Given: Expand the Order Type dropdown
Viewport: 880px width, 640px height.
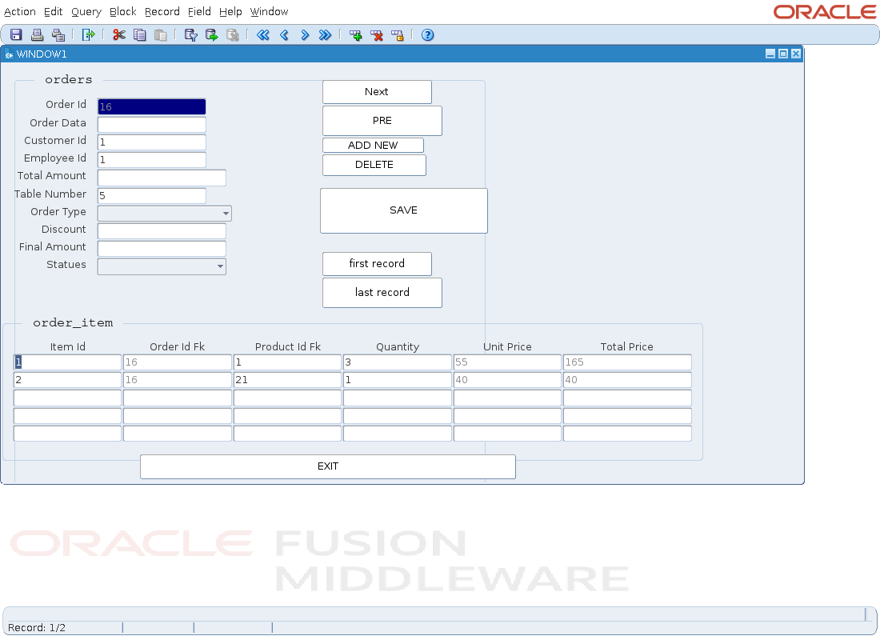Looking at the screenshot, I should coord(226,213).
